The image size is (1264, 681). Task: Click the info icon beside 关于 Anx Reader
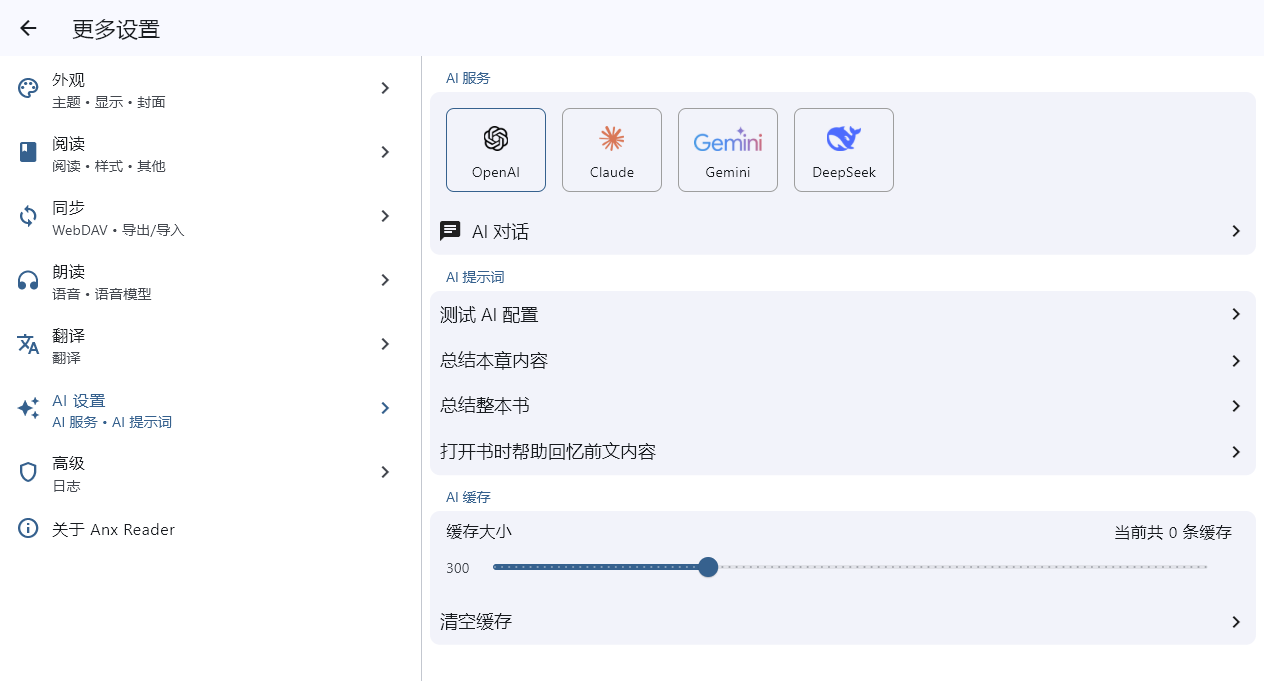coord(28,528)
